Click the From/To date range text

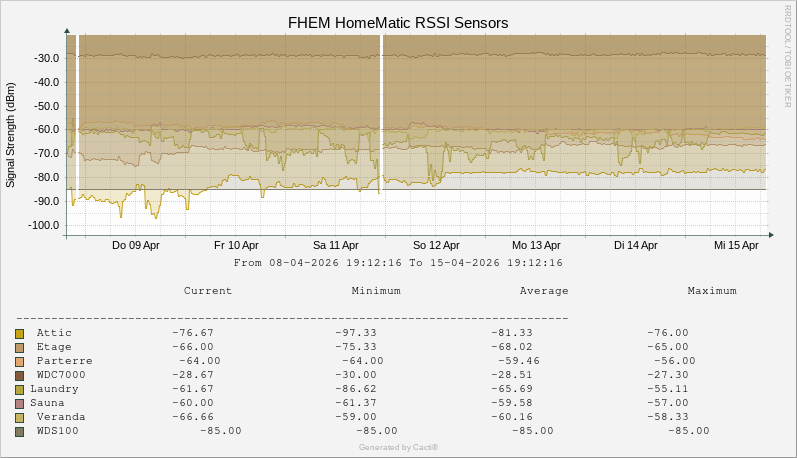398,263
